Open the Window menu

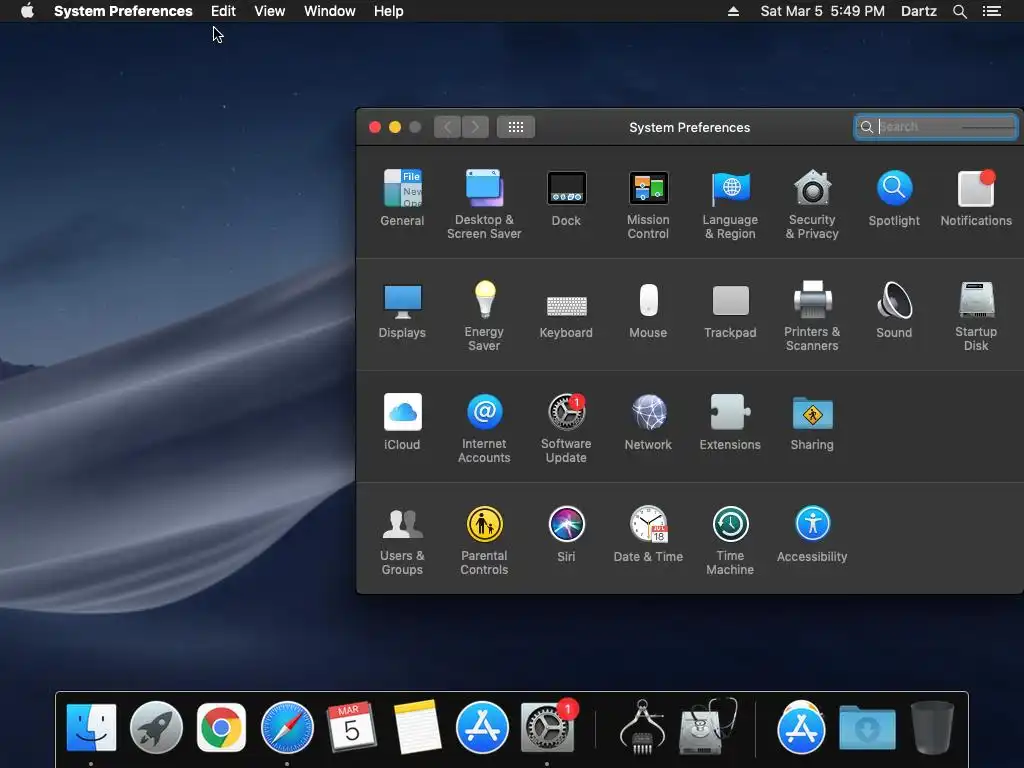[x=330, y=11]
